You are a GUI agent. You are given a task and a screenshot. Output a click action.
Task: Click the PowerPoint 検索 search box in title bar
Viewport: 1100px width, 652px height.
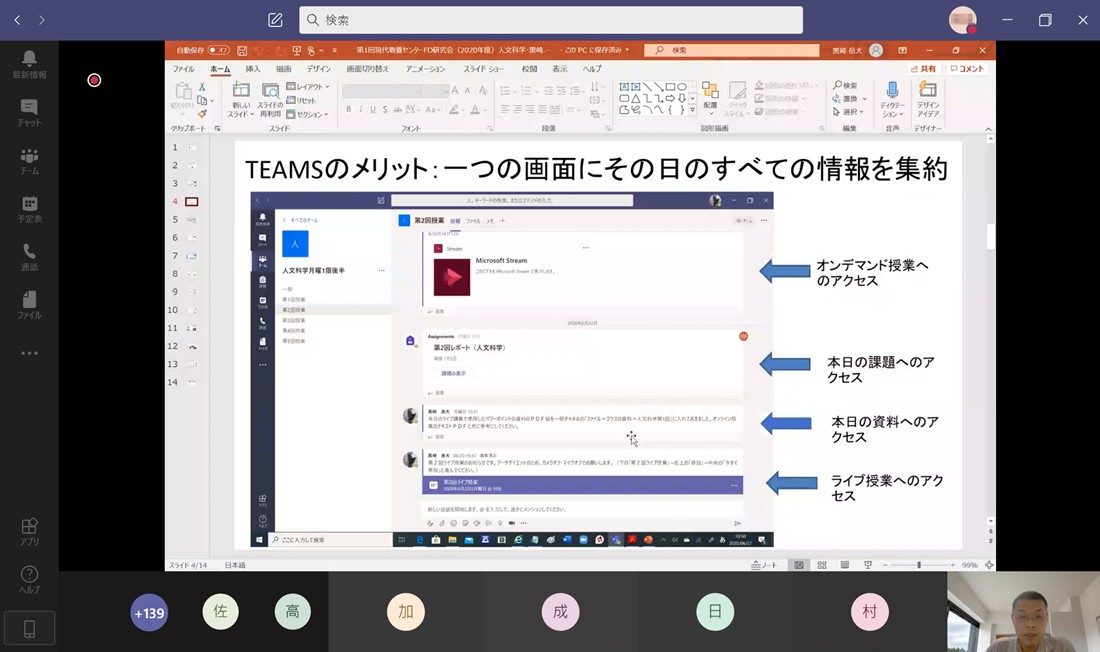click(732, 51)
